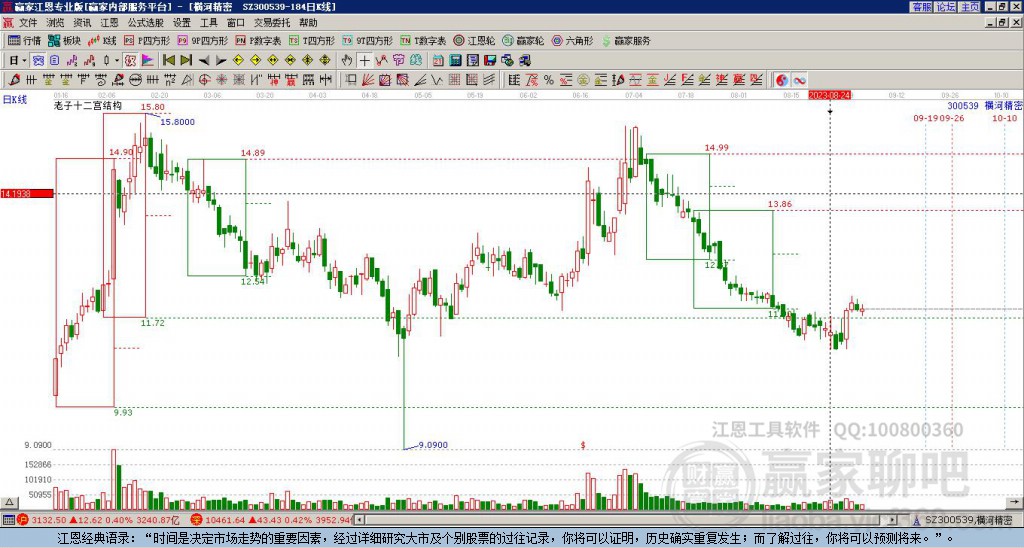Open 赢家服务 from the toolbar

point(626,40)
